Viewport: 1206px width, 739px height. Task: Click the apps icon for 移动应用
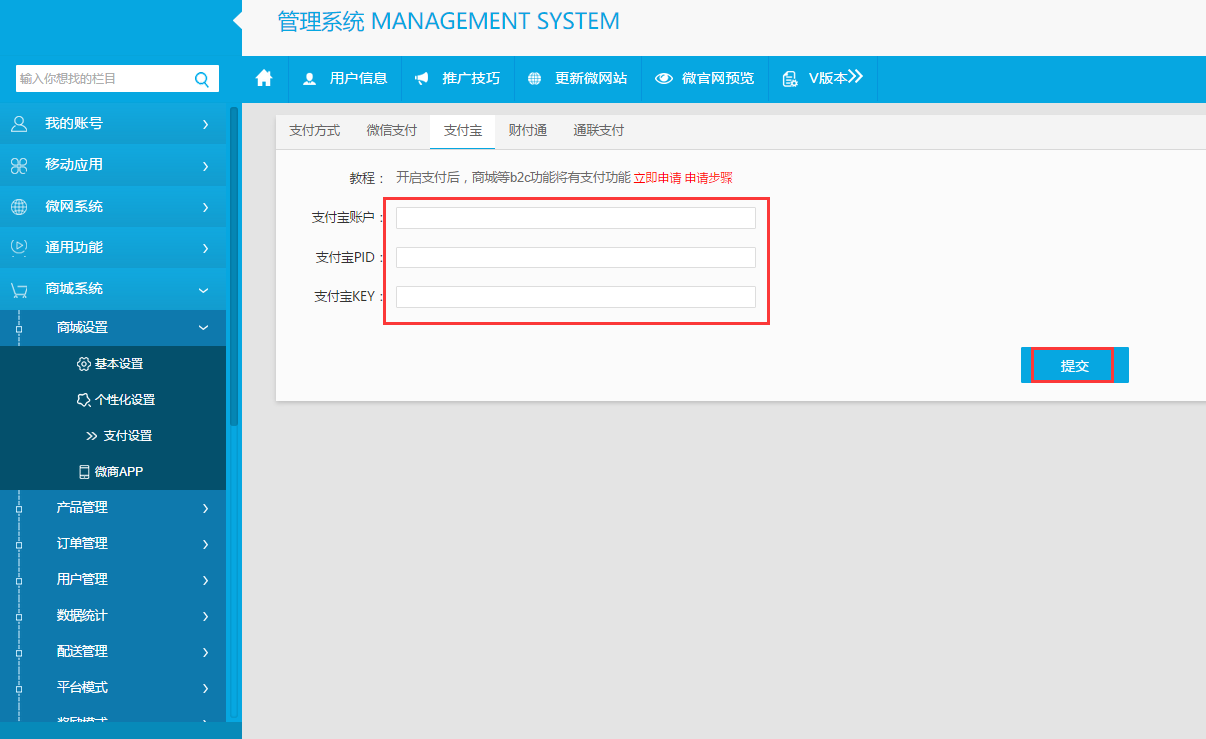coord(19,165)
